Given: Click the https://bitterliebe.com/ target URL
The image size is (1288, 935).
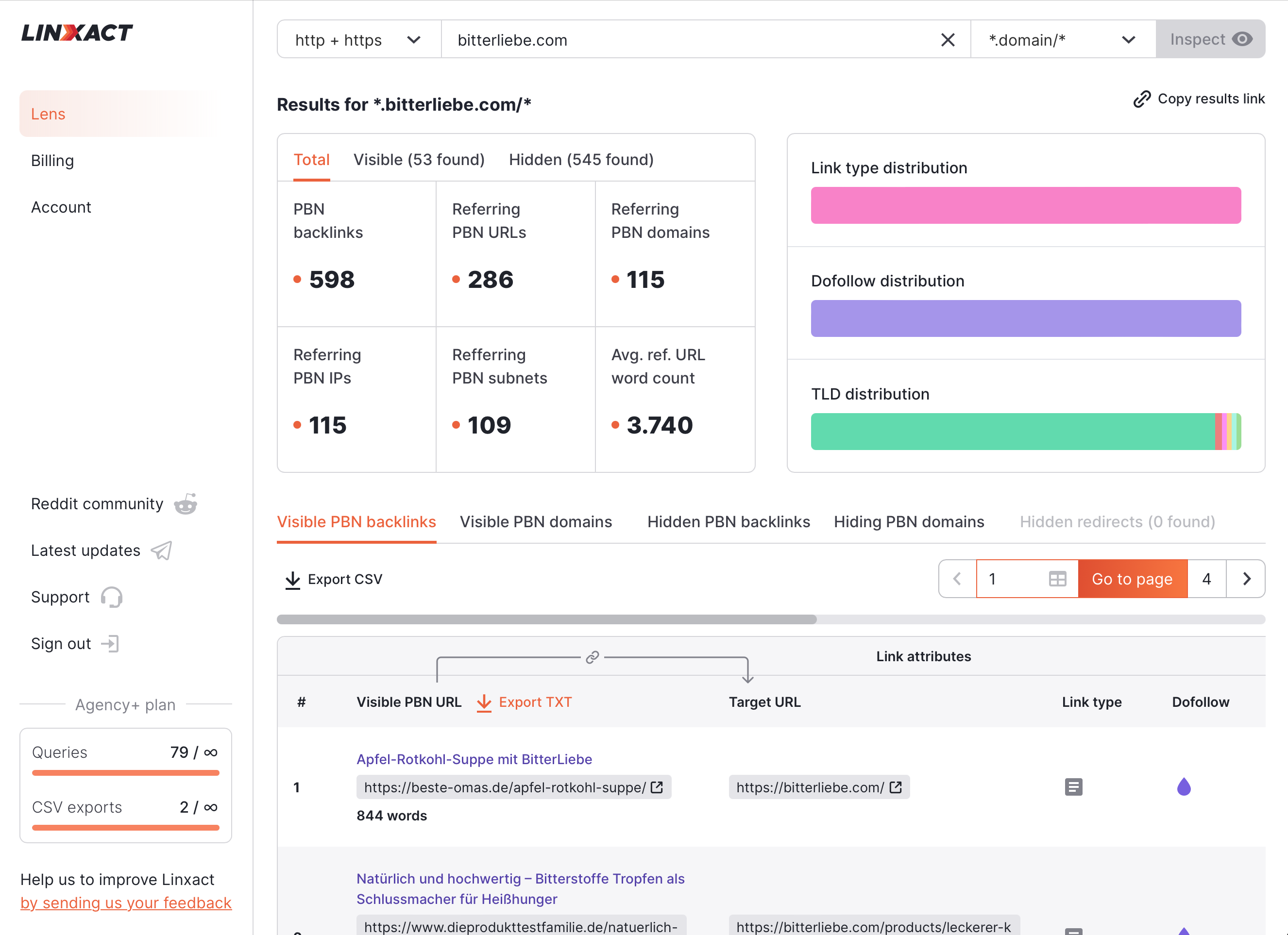Looking at the screenshot, I should coord(819,787).
